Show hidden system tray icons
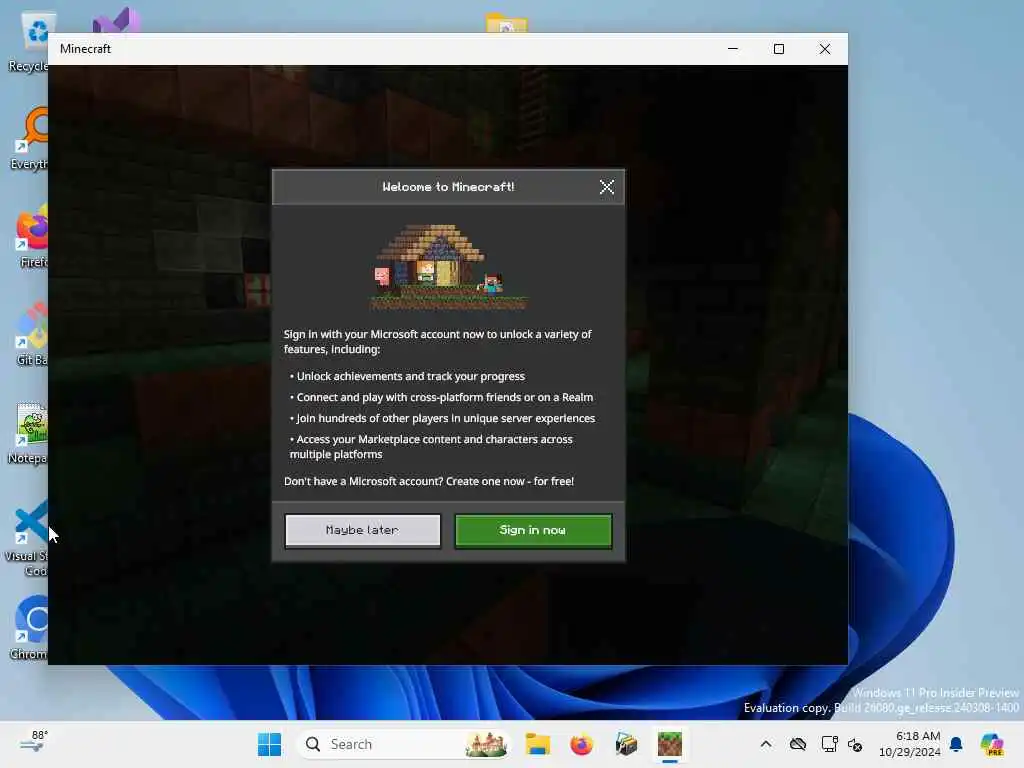The image size is (1024, 768). pyautogui.click(x=766, y=744)
